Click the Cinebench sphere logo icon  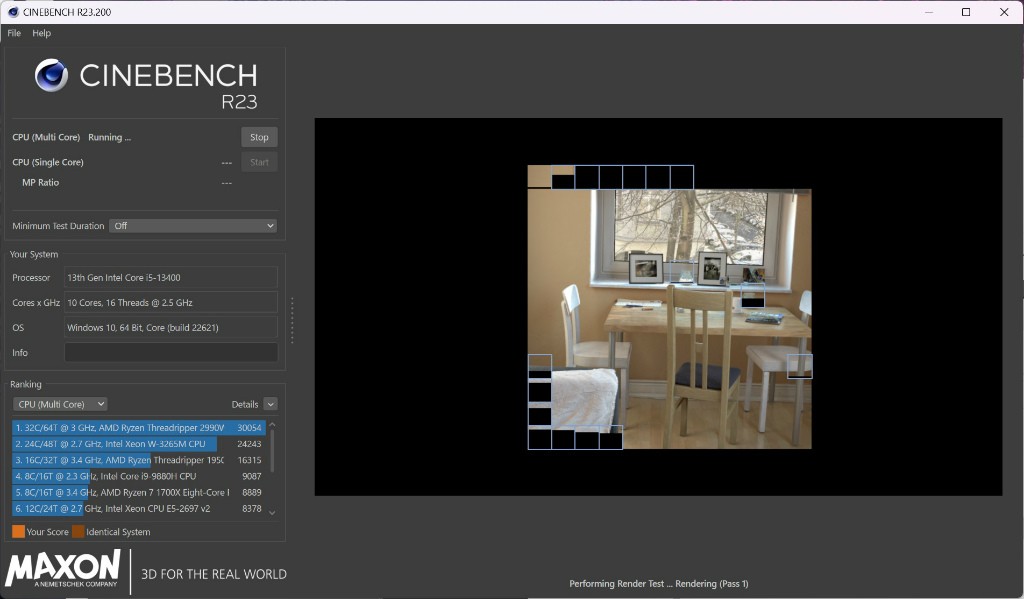tap(51, 76)
